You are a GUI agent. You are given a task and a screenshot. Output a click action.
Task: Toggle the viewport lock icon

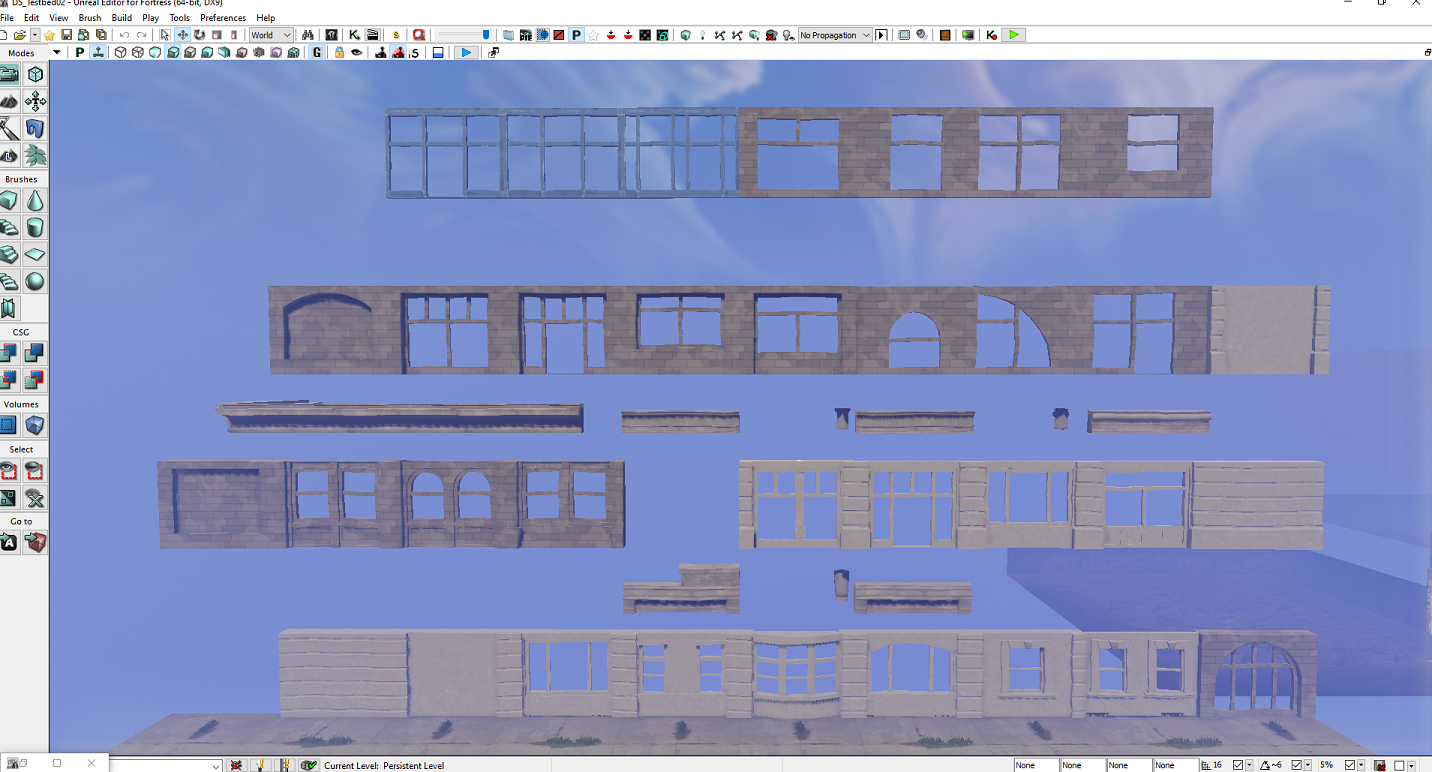[x=339, y=52]
